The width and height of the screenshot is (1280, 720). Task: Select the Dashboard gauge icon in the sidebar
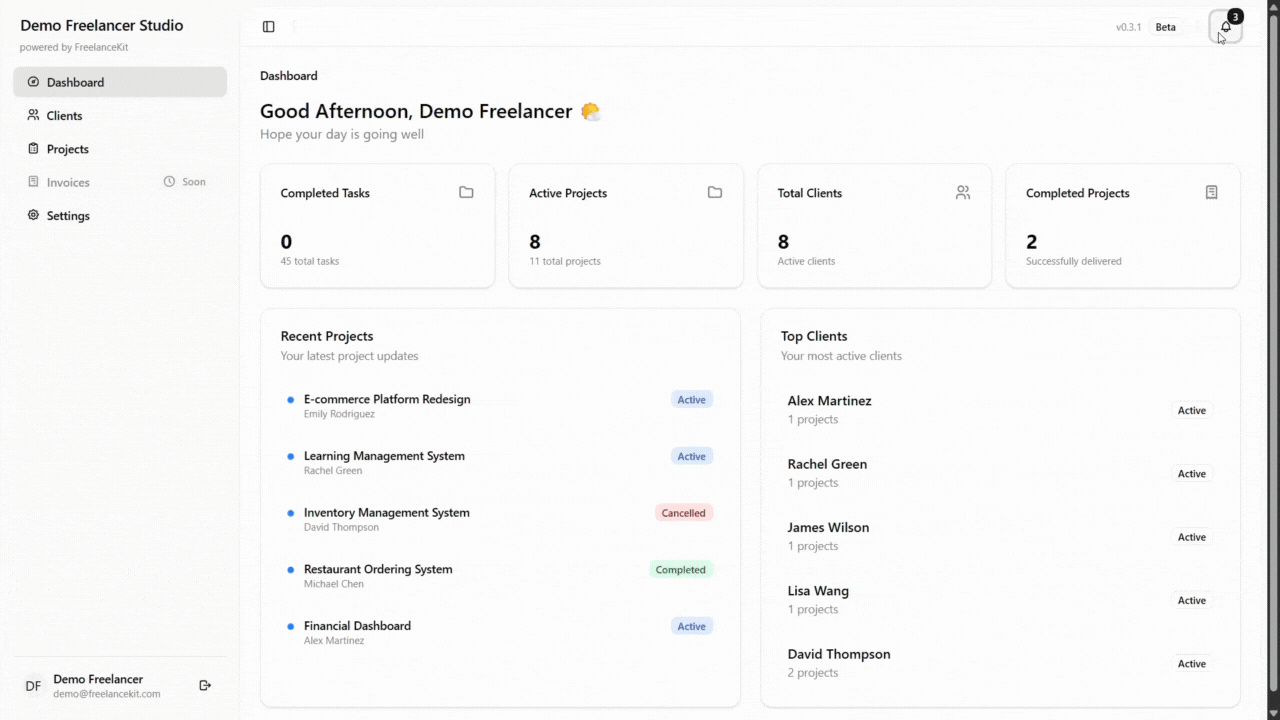coord(33,82)
